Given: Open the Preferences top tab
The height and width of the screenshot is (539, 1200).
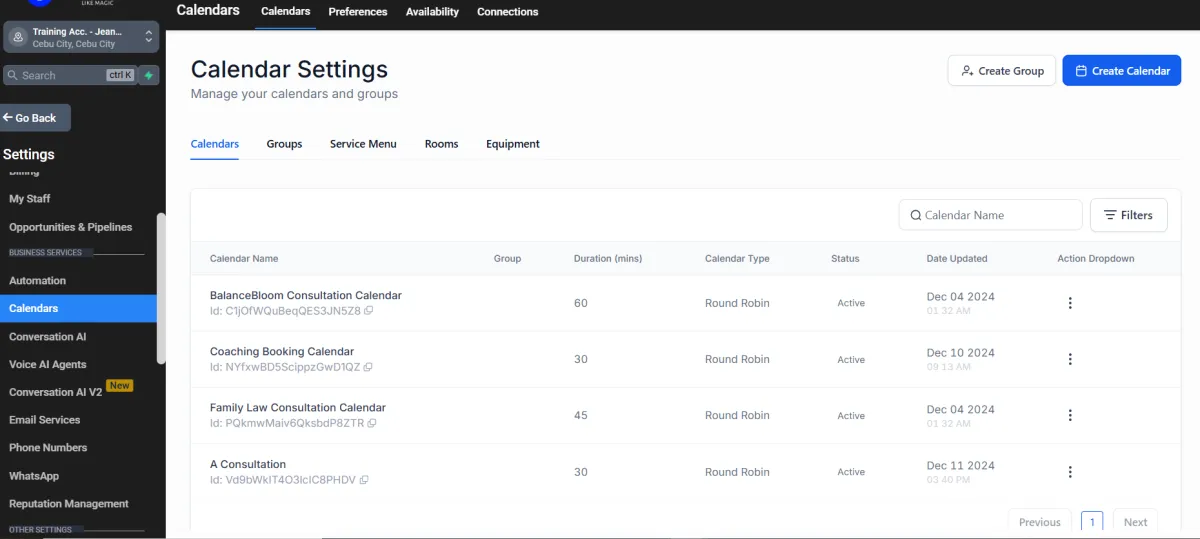Looking at the screenshot, I should (358, 12).
